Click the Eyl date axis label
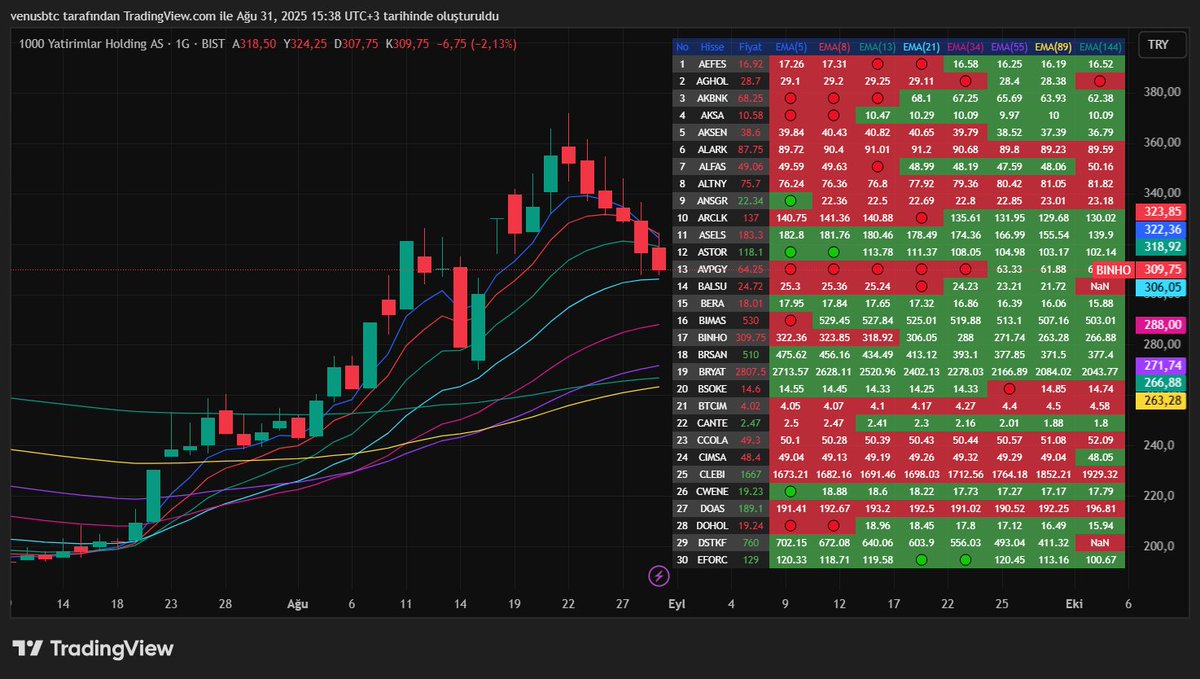 (x=677, y=604)
